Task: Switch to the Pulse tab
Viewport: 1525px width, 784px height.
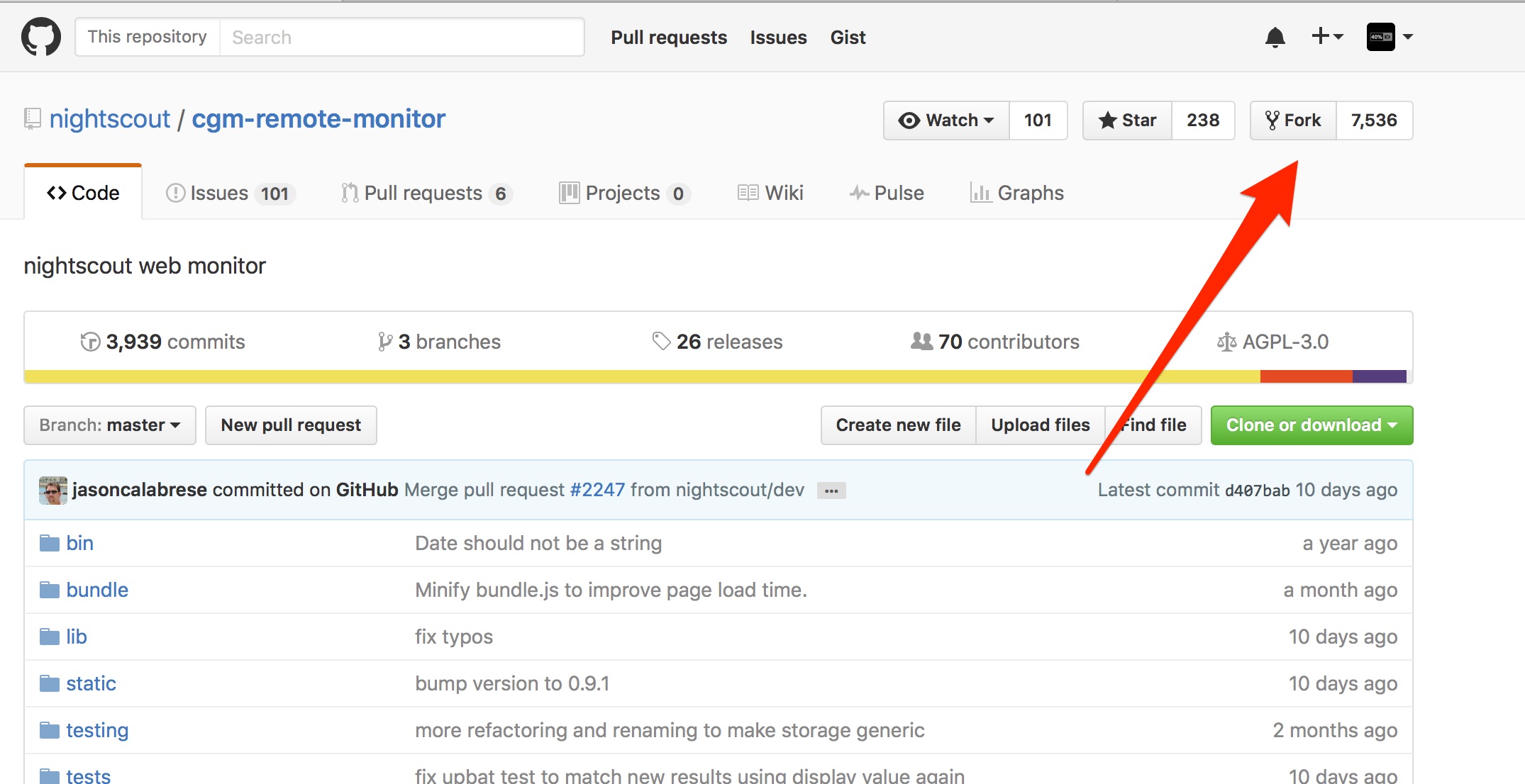Action: [x=887, y=193]
